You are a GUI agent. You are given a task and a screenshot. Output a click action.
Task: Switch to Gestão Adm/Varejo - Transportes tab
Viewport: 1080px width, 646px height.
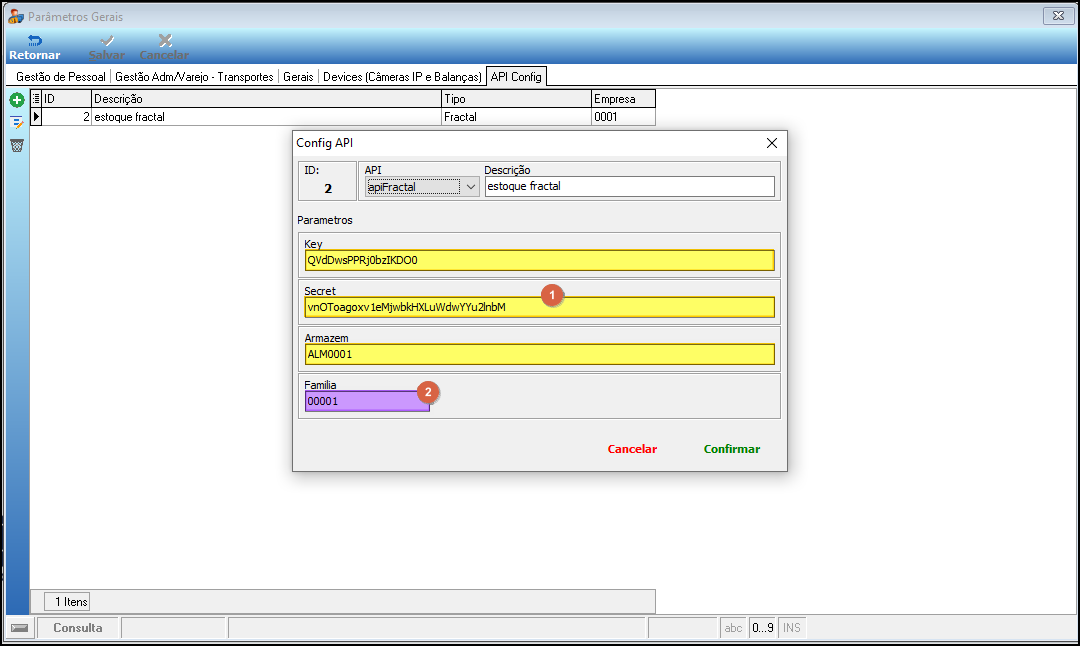tap(194, 76)
